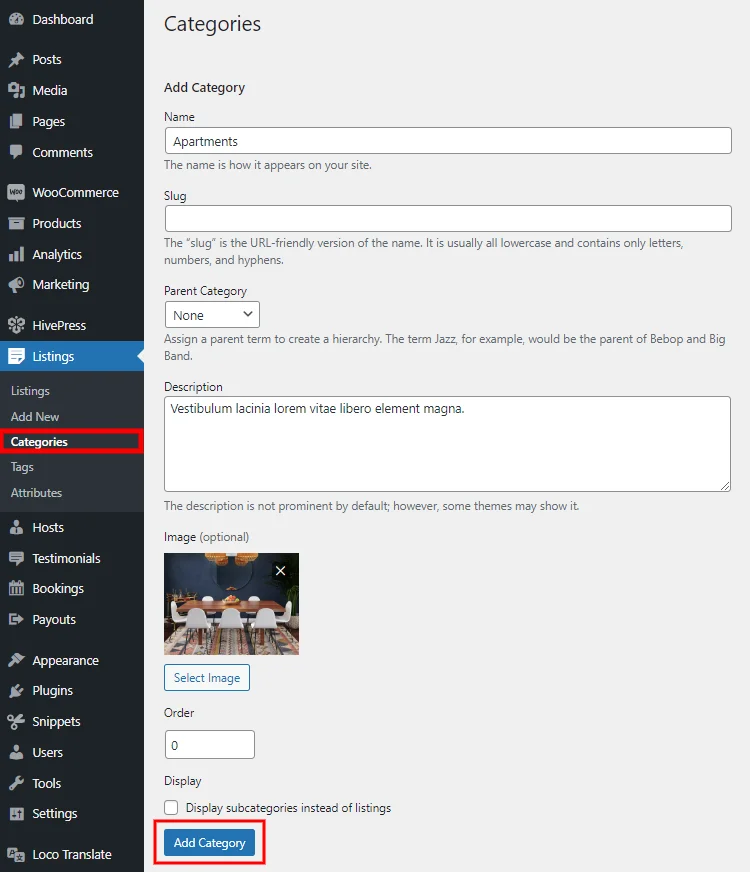Click the Add Category button
750x872 pixels.
pos(209,843)
